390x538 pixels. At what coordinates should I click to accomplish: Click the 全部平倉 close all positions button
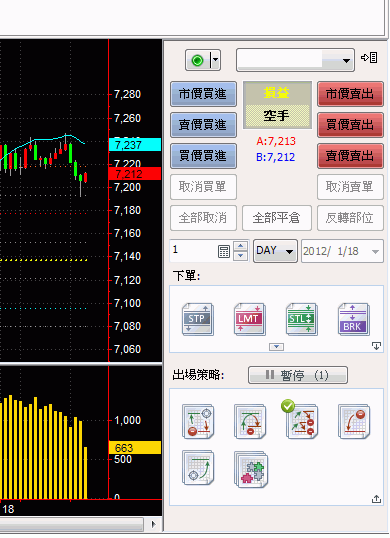(276, 218)
